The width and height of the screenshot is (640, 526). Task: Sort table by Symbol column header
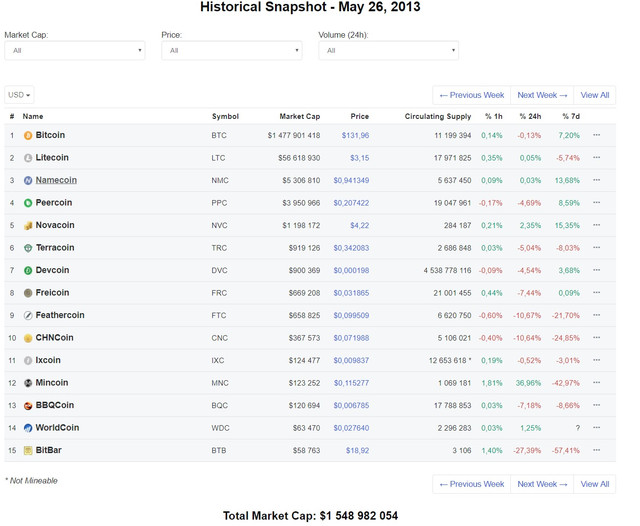click(x=225, y=116)
